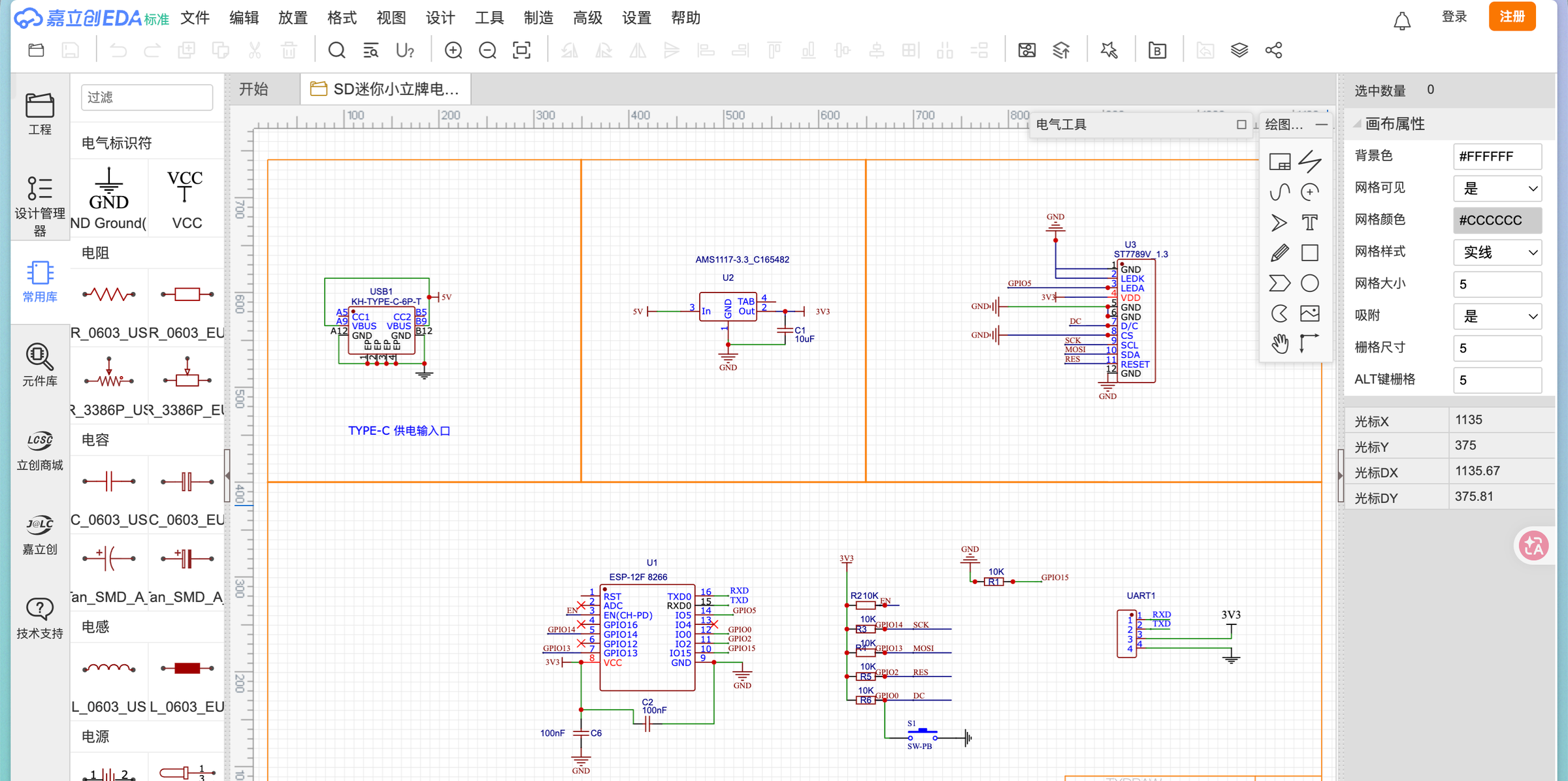Click the open folder toolbar icon
Image resolution: width=1568 pixels, height=781 pixels.
click(x=37, y=50)
